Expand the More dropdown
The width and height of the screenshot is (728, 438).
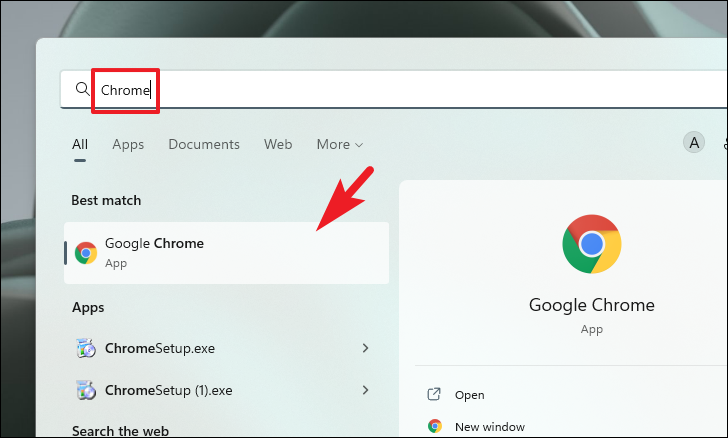[339, 144]
